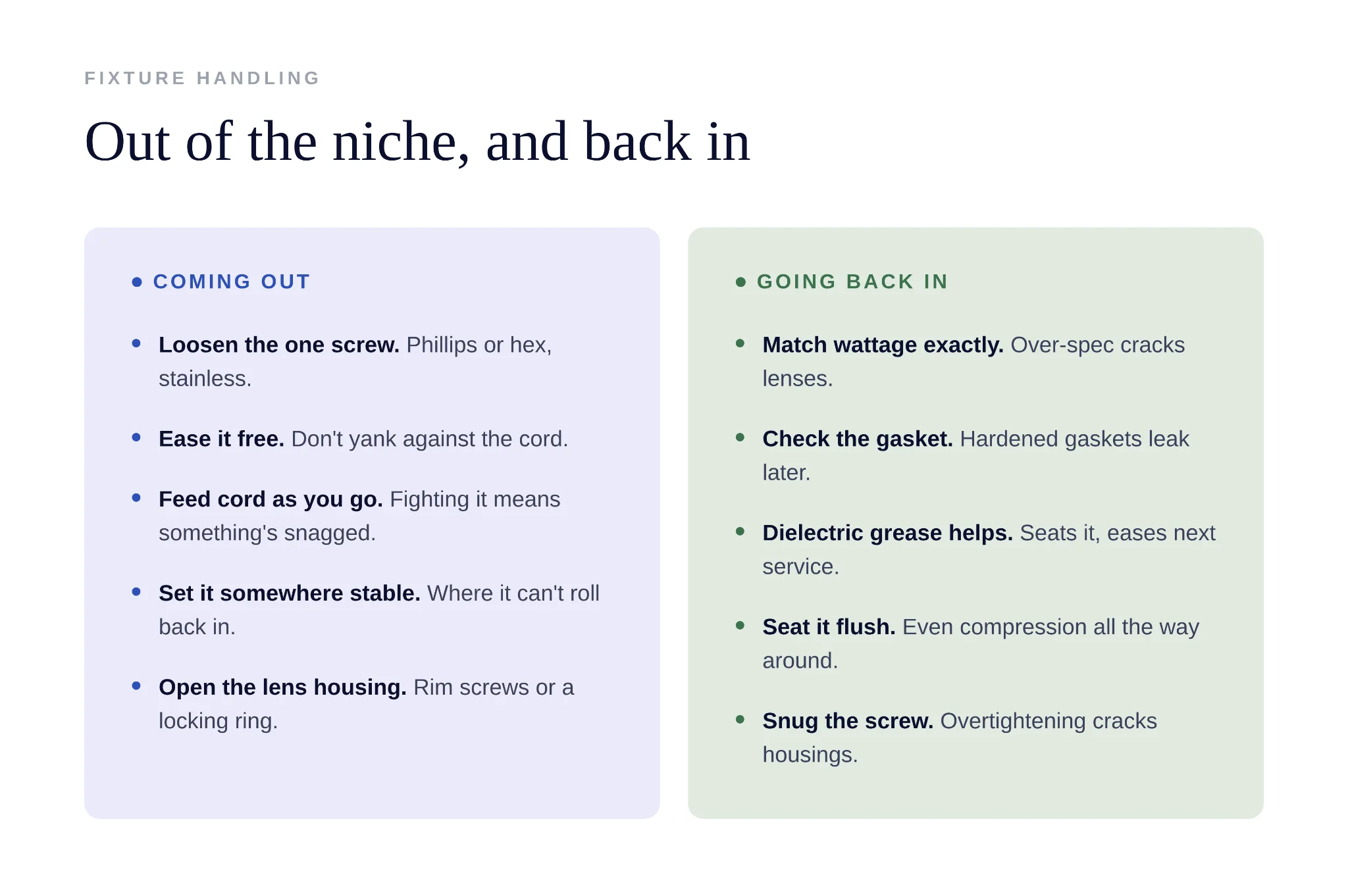
Task: Click the Ease it free bullet
Action: point(363,439)
